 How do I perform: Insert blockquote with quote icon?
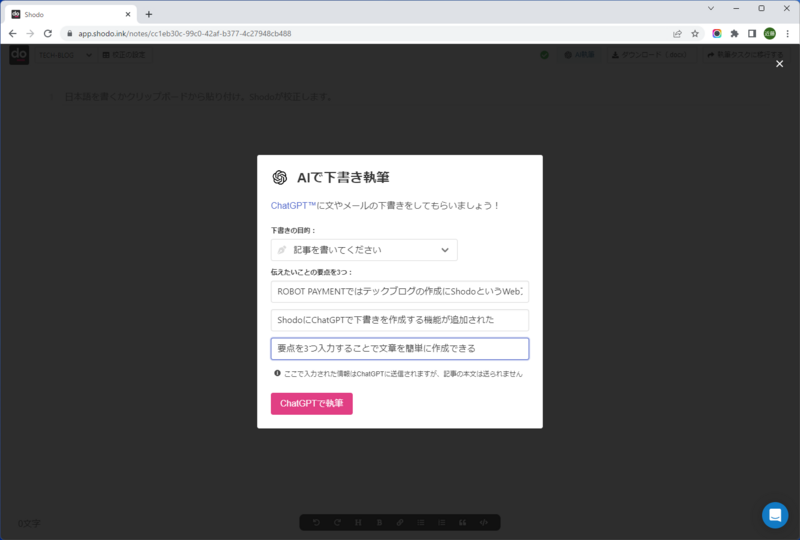(x=463, y=522)
